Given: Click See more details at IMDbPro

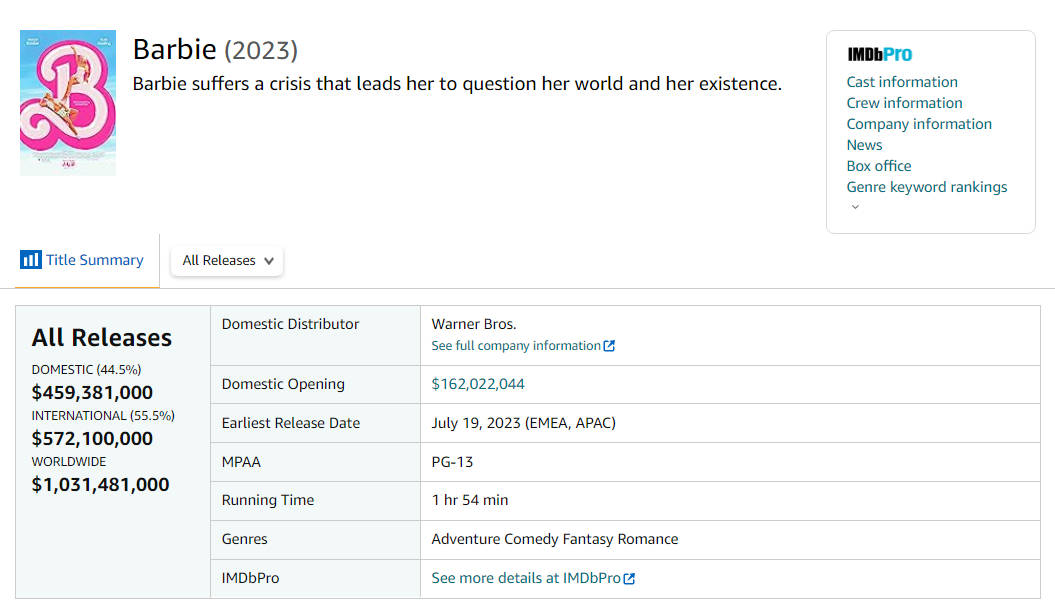Looking at the screenshot, I should pyautogui.click(x=525, y=579).
